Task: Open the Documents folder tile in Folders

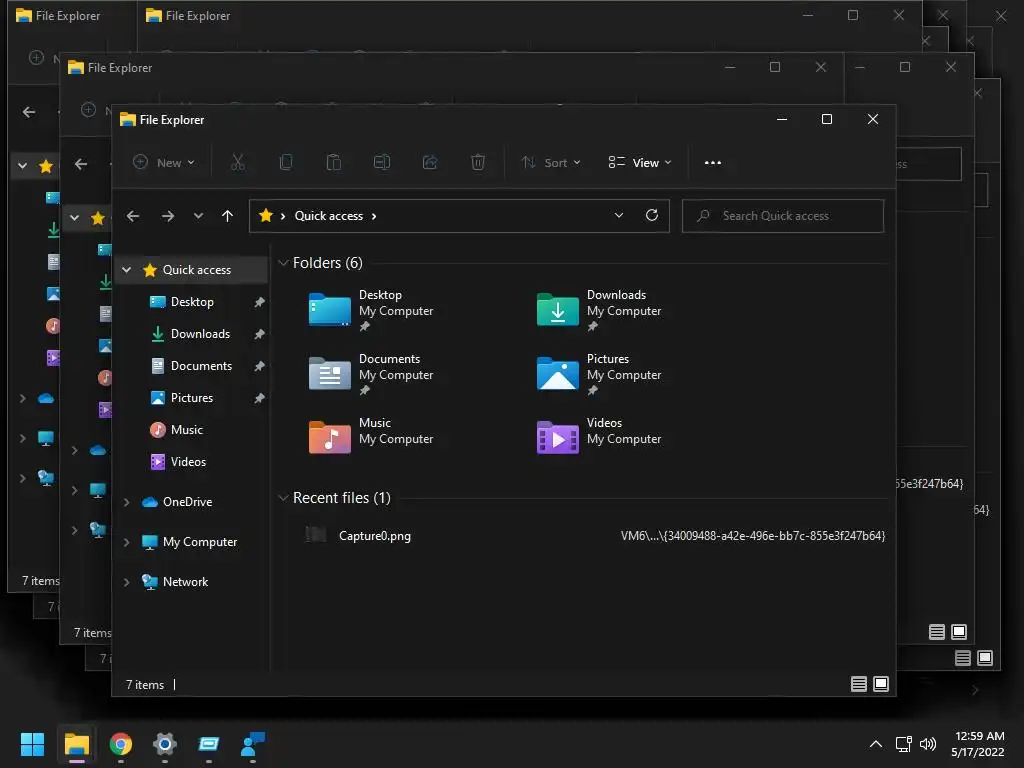Action: [371, 374]
